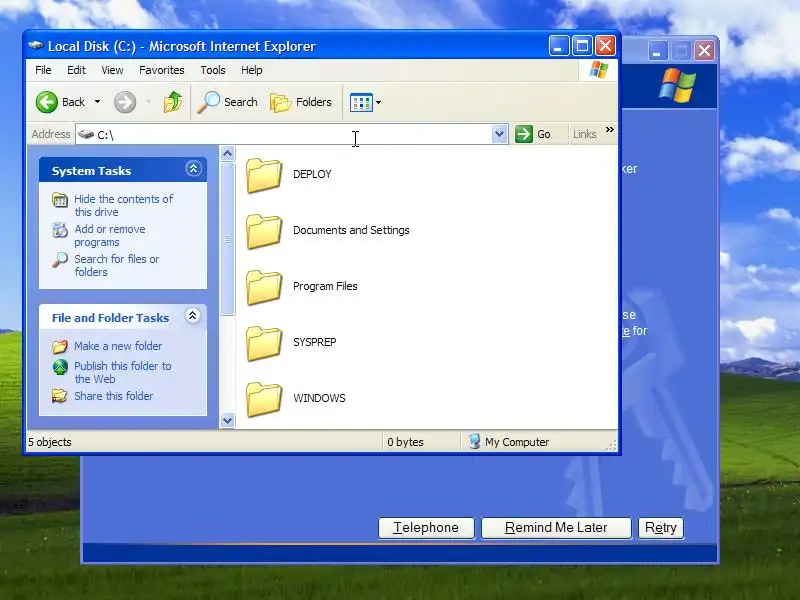Click Retry button in activation window
The image size is (800, 600).
pyautogui.click(x=661, y=528)
